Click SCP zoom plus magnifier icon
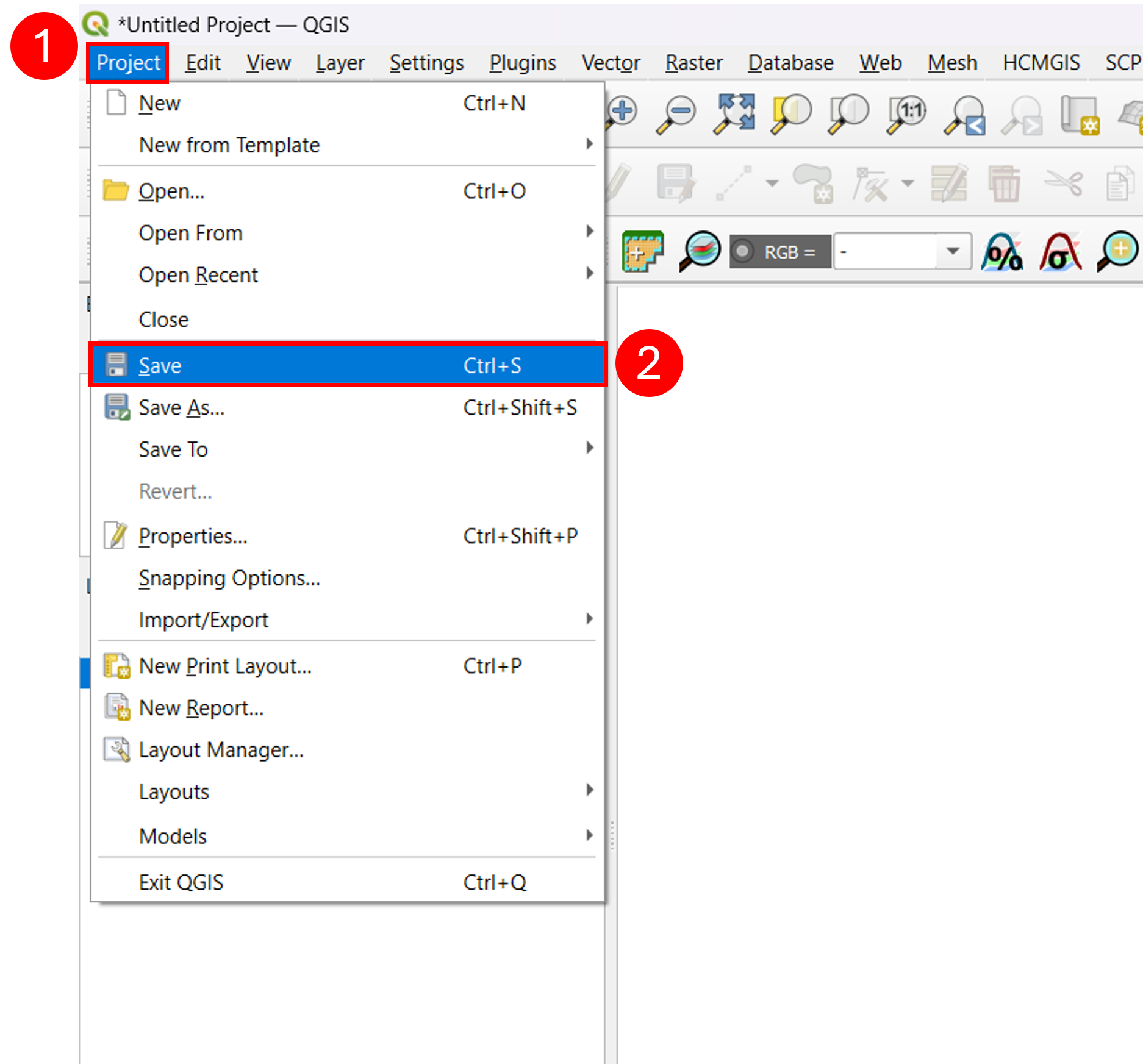 1117,251
